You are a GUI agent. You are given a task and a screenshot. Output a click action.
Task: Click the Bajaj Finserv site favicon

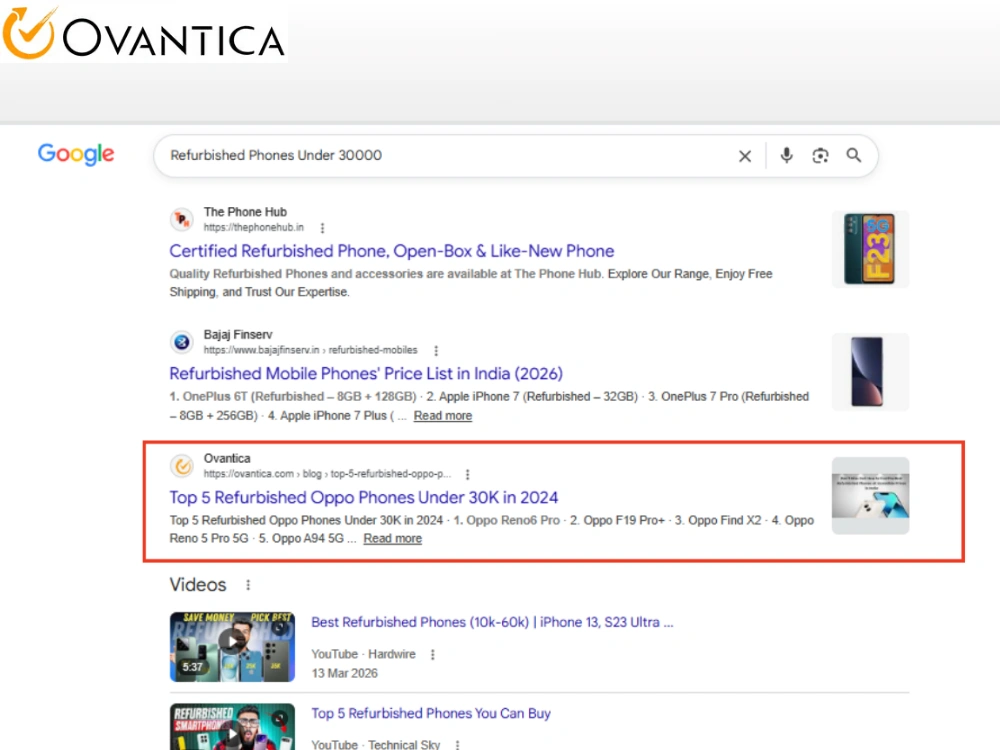coord(182,342)
